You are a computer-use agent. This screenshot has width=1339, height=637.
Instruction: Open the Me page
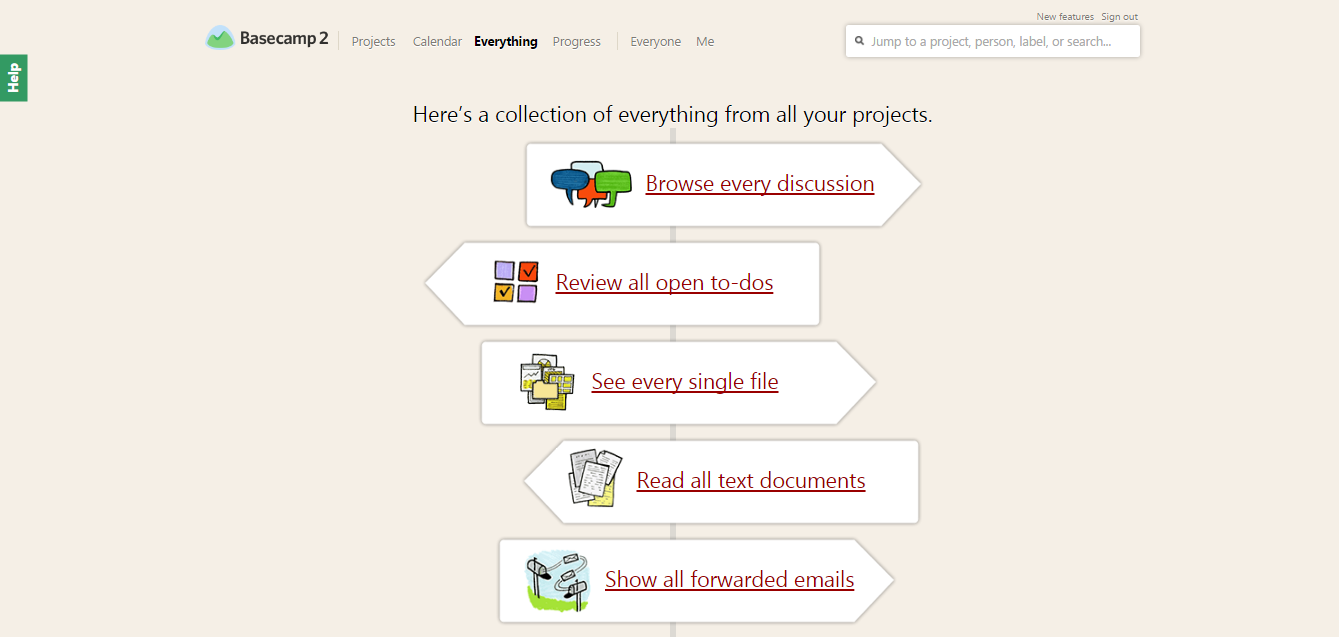[705, 42]
